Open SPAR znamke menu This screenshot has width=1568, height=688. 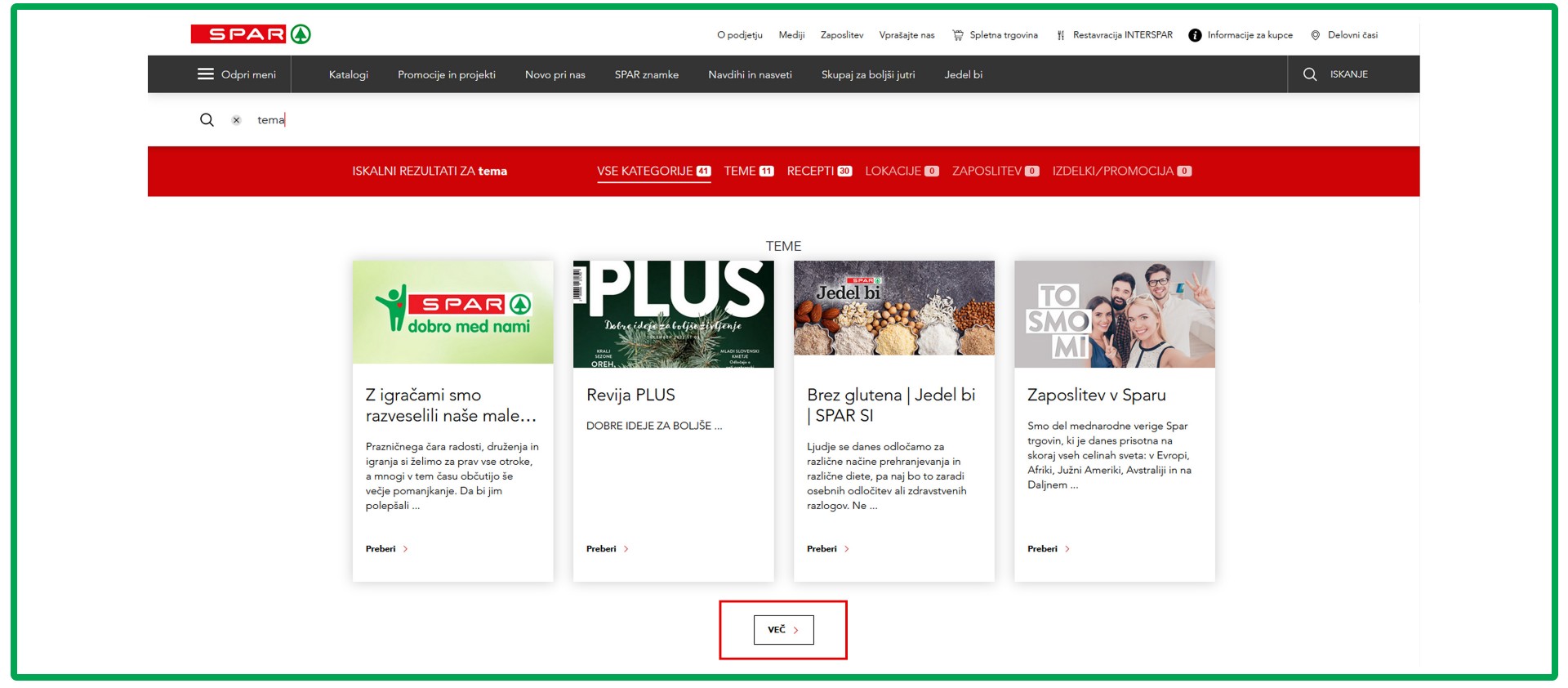pyautogui.click(x=647, y=74)
